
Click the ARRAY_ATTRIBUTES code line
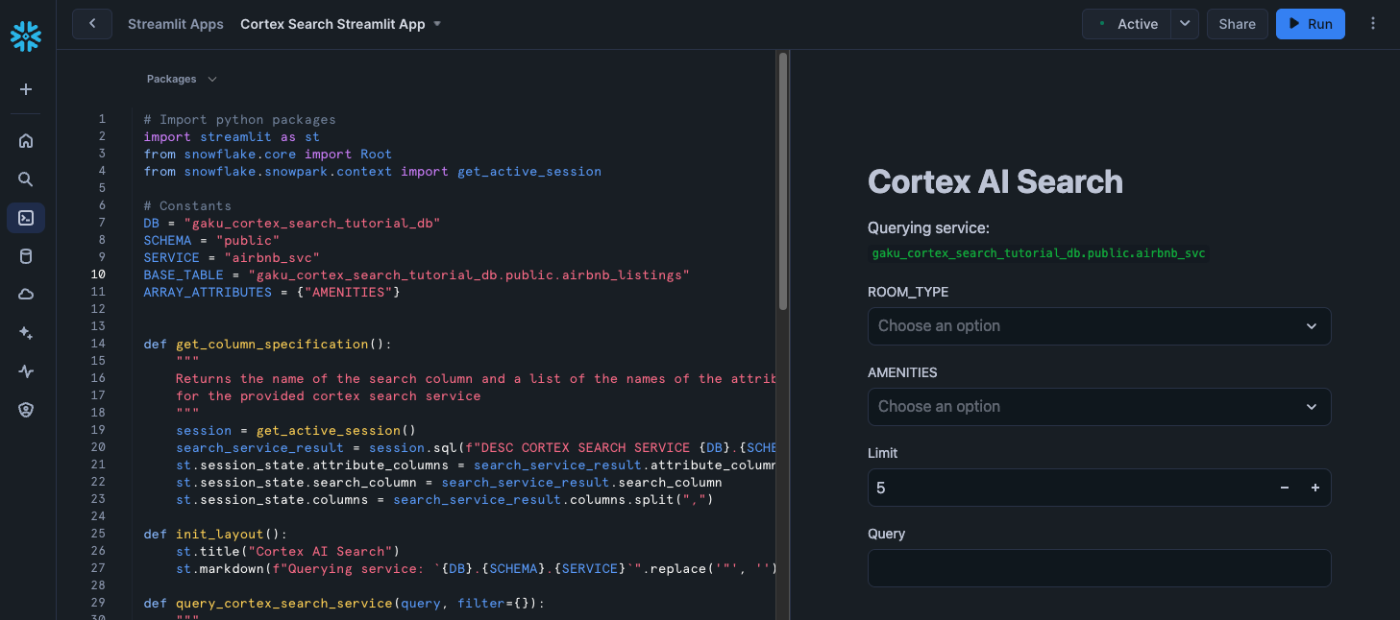(x=271, y=292)
